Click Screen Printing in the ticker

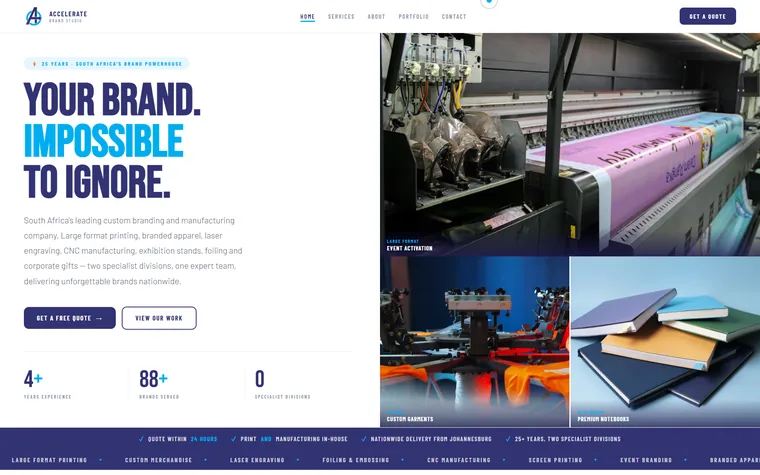click(x=555, y=460)
